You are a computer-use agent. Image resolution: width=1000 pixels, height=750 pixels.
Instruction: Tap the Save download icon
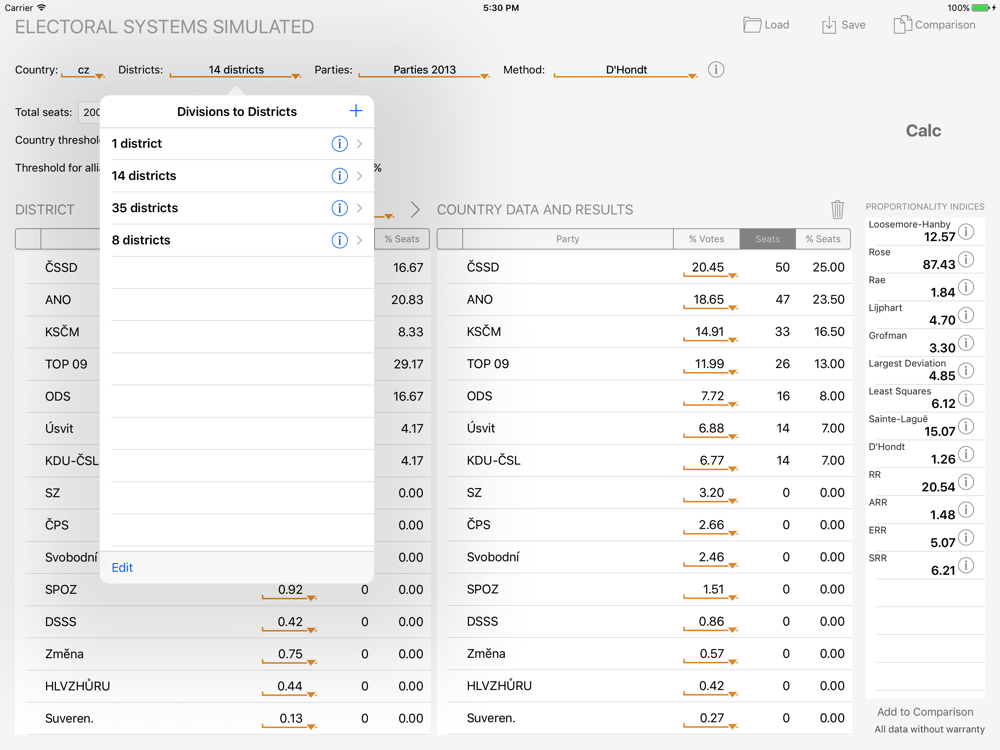828,25
